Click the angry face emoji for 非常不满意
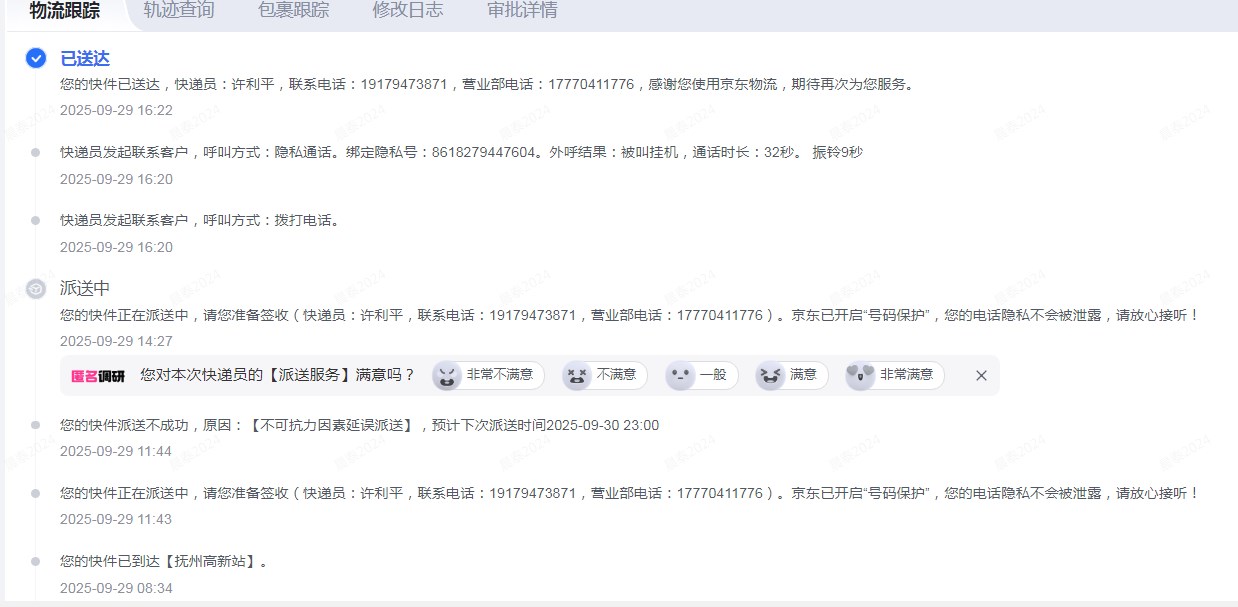 click(x=447, y=375)
